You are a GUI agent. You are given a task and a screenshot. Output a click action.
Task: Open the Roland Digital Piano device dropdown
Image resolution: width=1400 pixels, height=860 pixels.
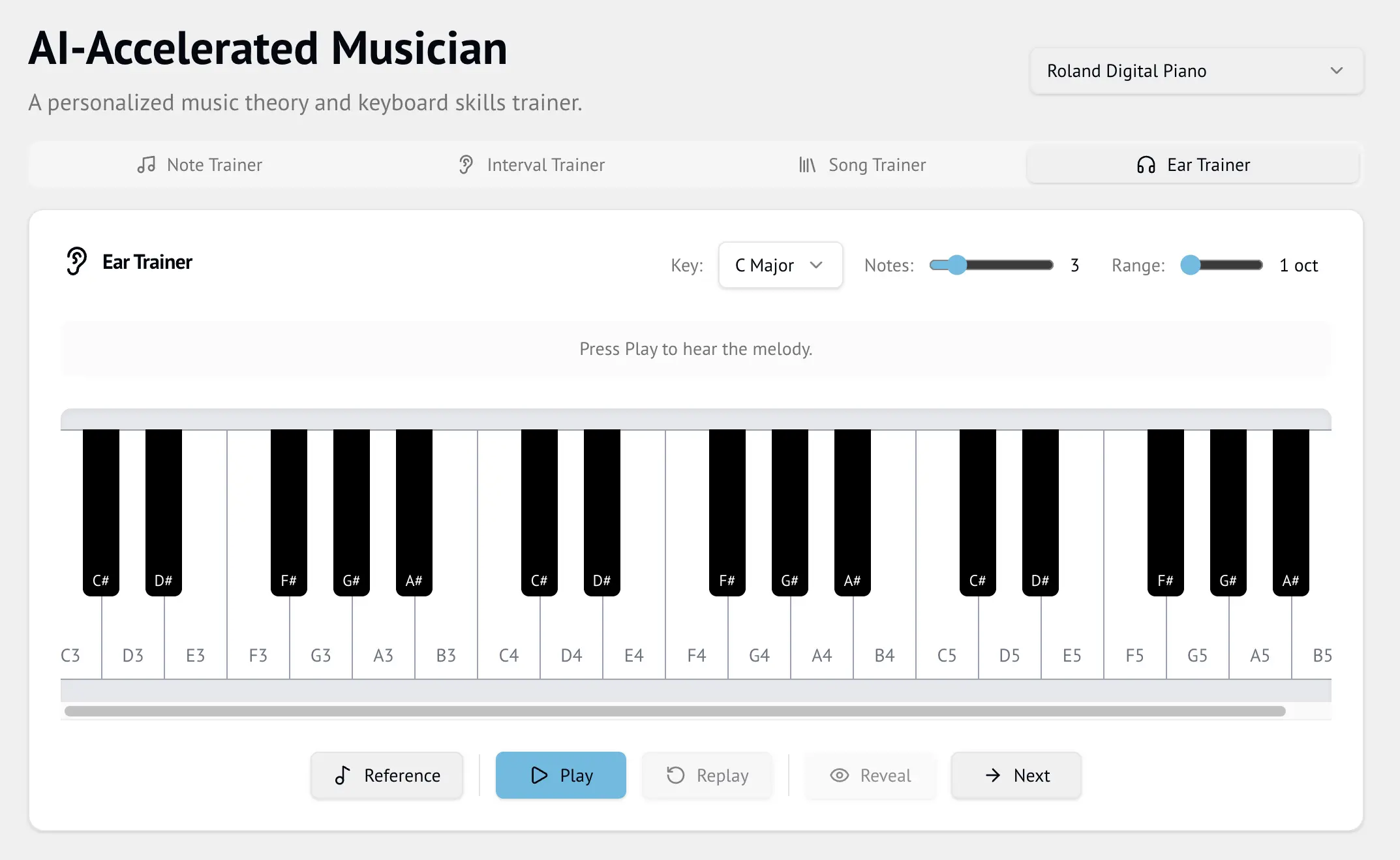(x=1196, y=70)
